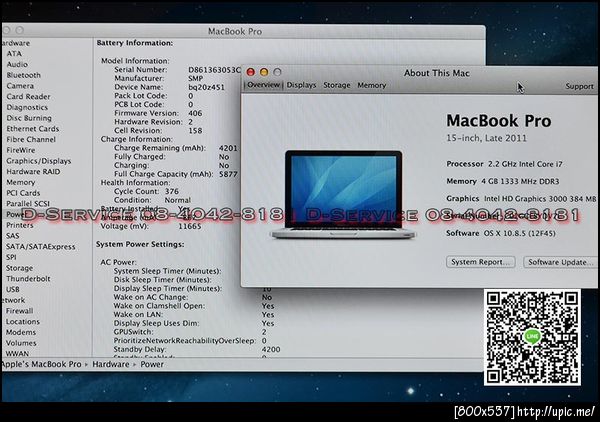Select Memory in System Report sidebar
Screen dimensions: 600x422
[21, 182]
